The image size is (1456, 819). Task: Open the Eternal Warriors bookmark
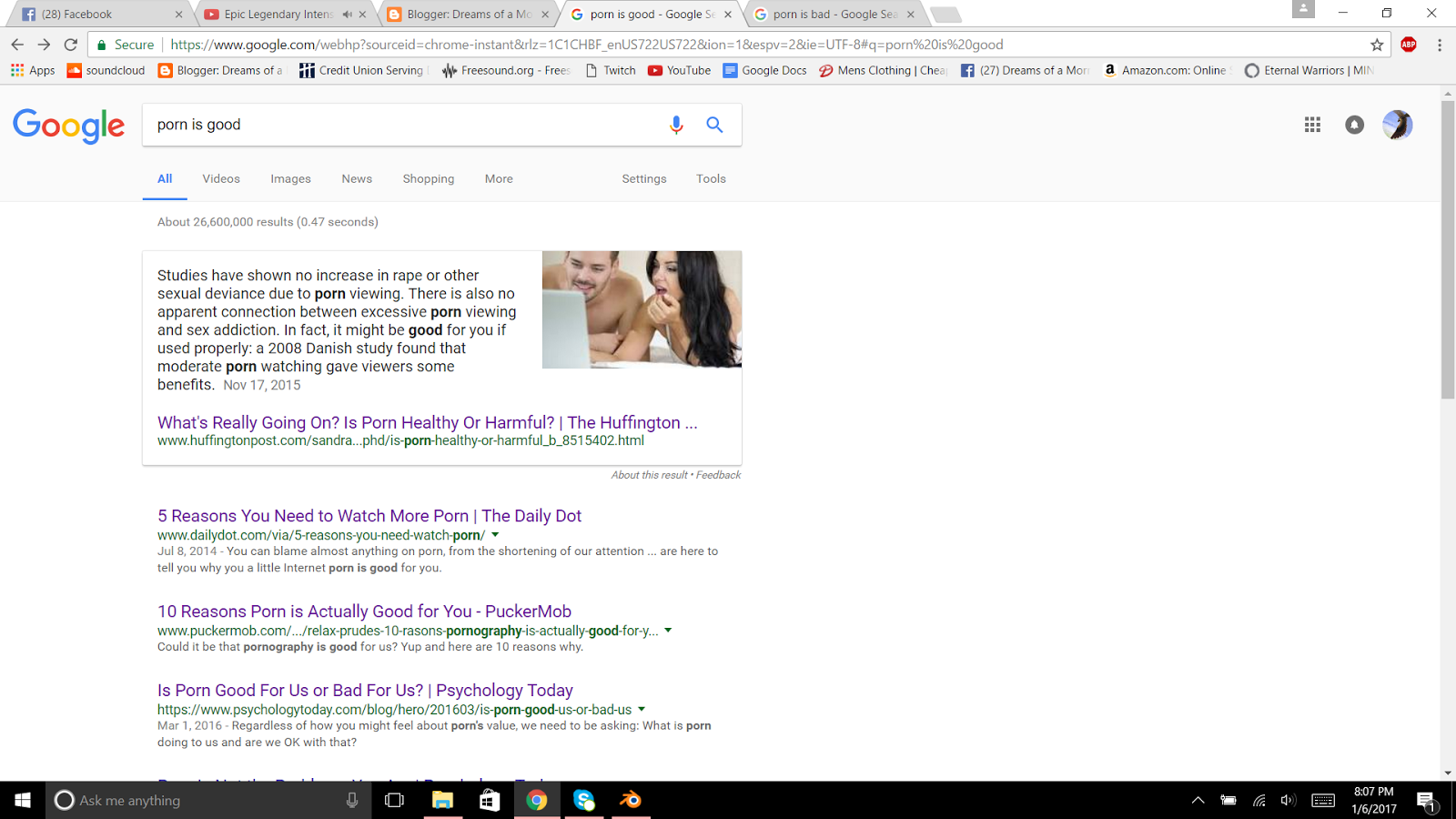pyautogui.click(x=1309, y=70)
